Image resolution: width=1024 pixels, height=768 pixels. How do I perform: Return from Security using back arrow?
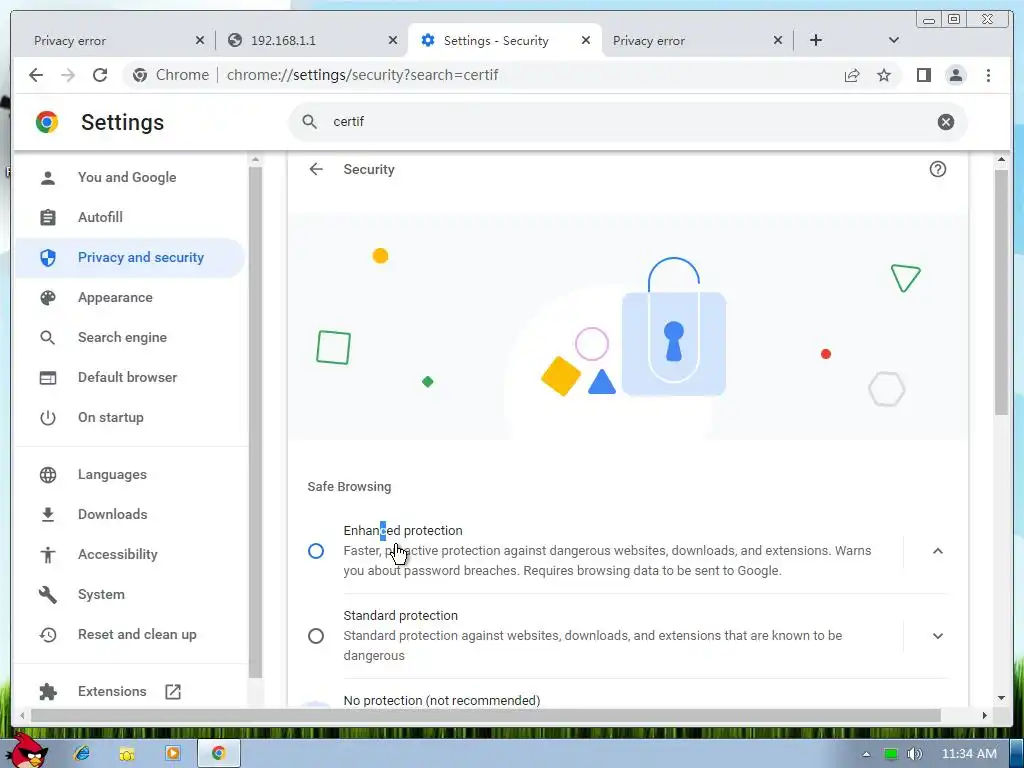point(316,170)
